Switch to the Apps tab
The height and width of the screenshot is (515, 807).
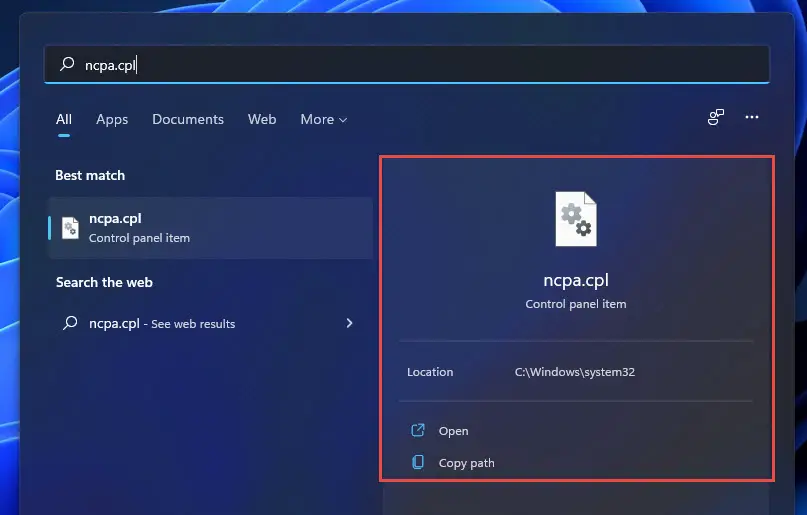[x=112, y=119]
